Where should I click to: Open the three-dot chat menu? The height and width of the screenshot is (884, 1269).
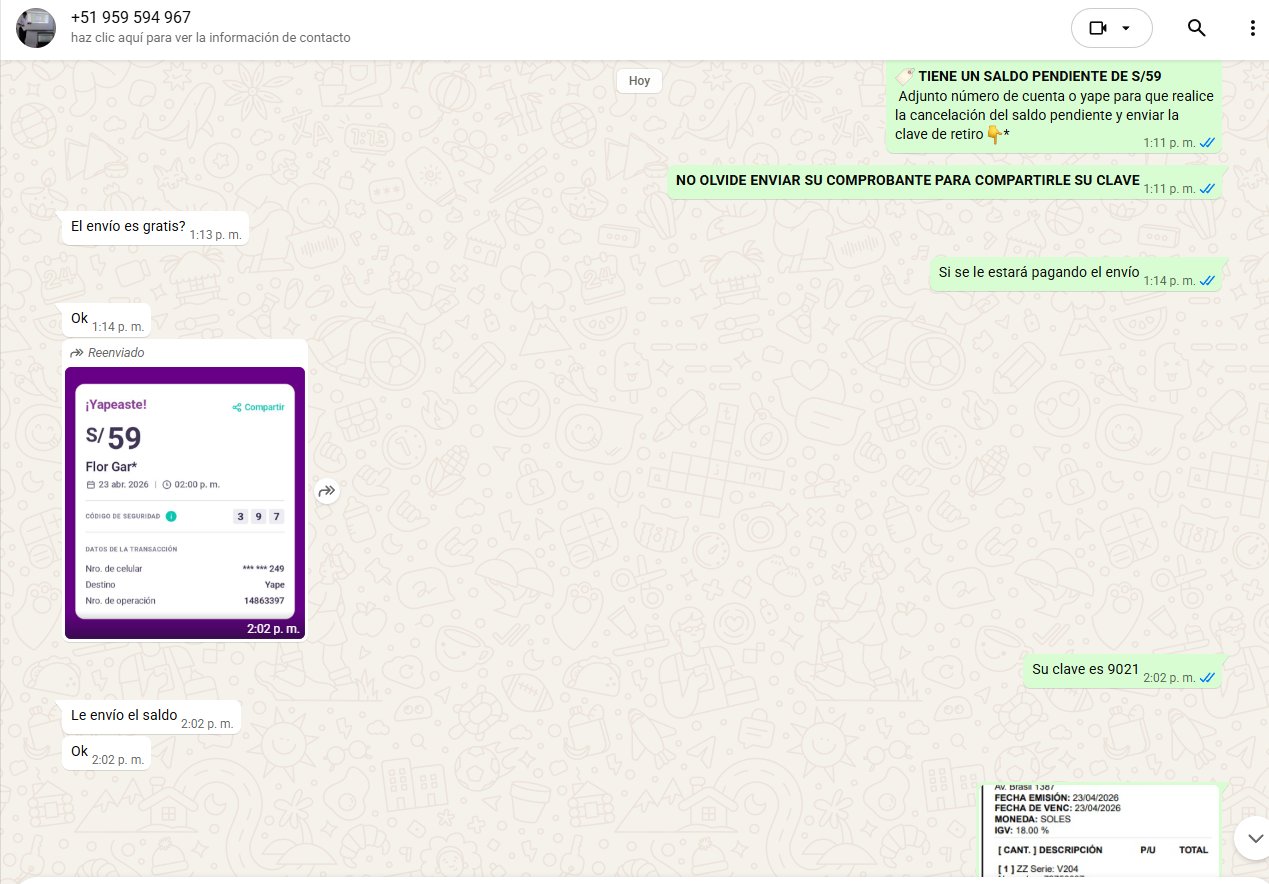pos(1252,28)
